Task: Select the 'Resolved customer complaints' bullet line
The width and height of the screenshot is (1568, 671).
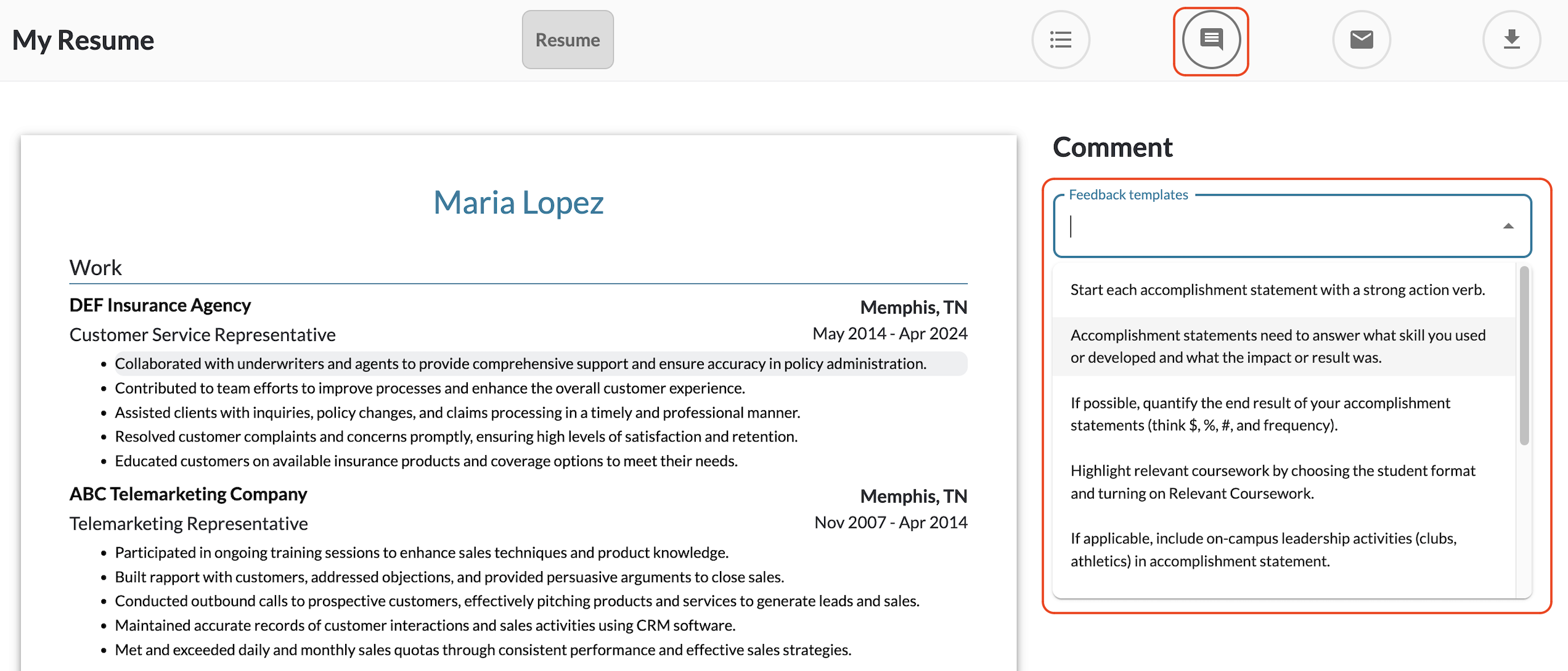Action: pyautogui.click(x=455, y=437)
